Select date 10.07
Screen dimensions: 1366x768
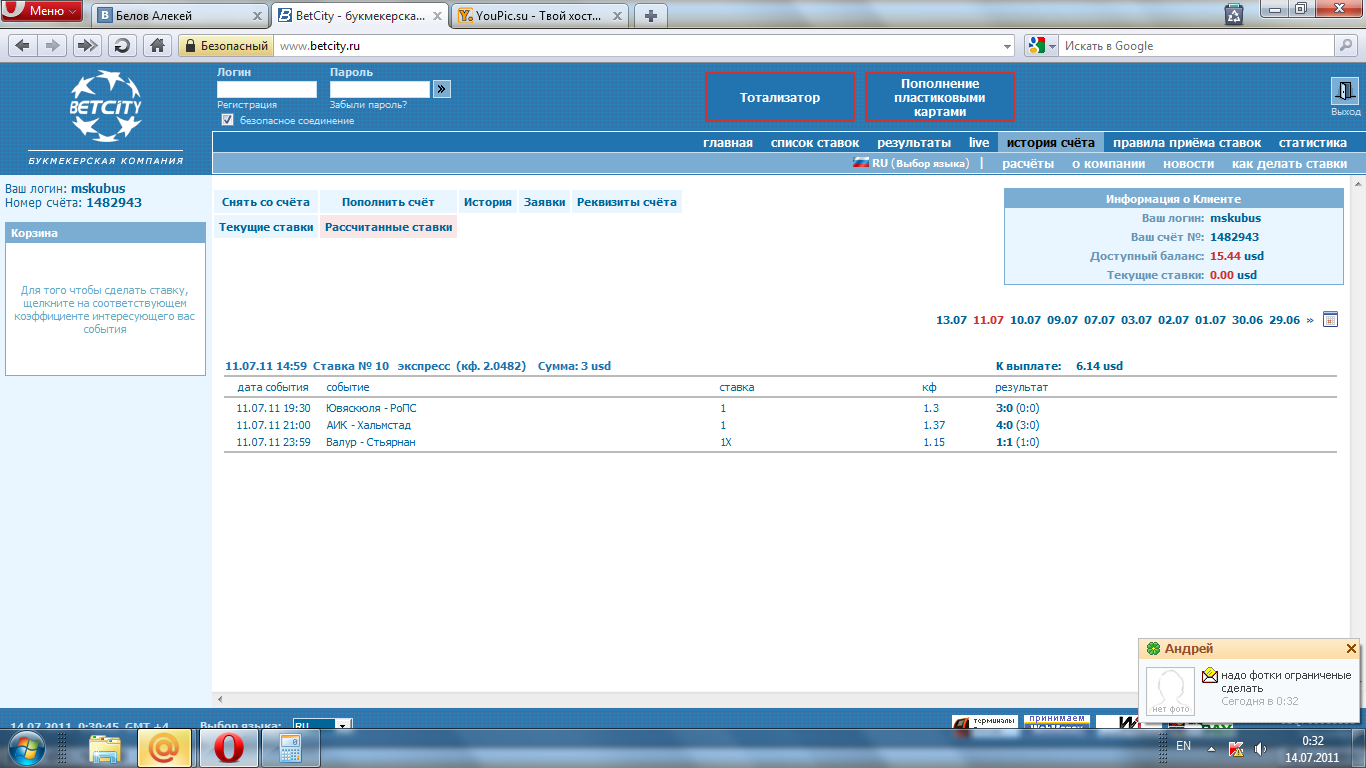[x=1025, y=320]
